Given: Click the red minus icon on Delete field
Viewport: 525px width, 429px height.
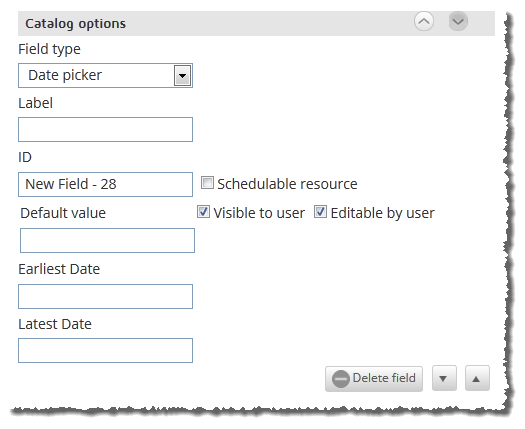Looking at the screenshot, I should click(x=341, y=379).
